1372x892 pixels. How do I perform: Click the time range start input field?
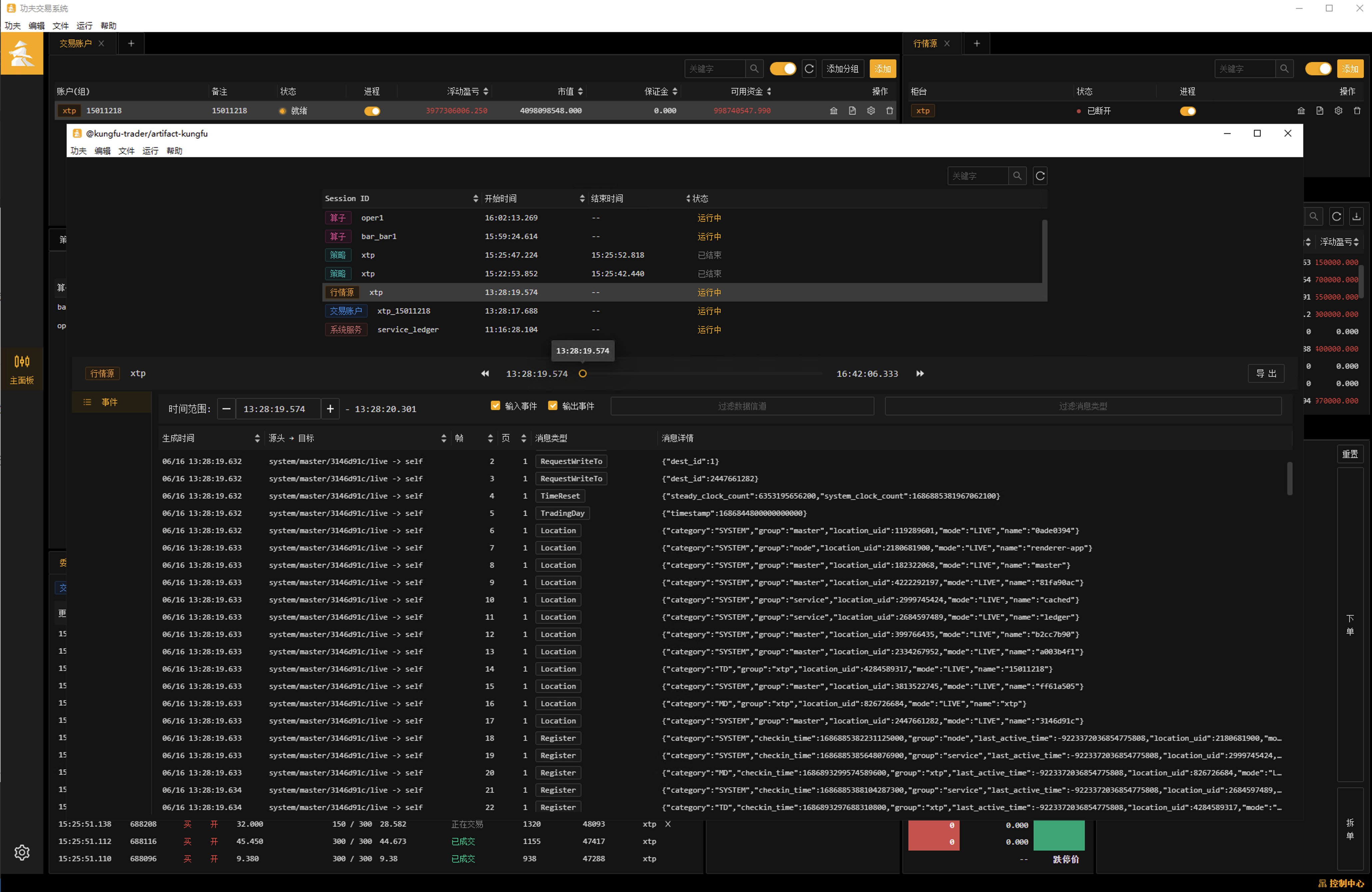point(278,408)
